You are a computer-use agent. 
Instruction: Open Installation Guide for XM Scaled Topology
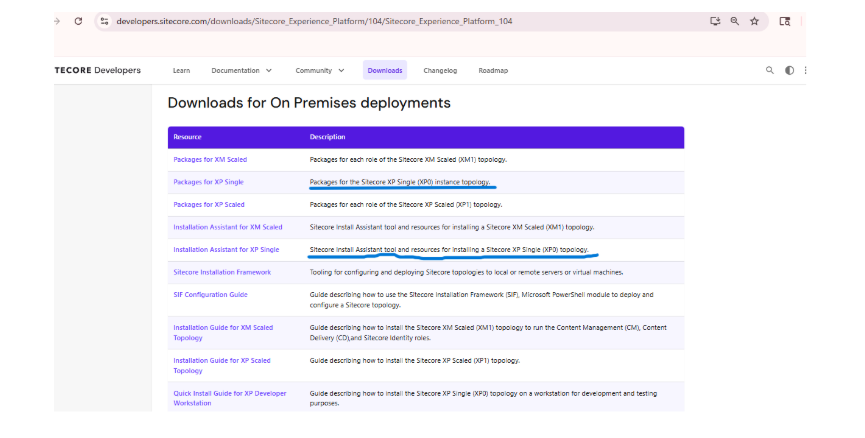pyautogui.click(x=223, y=333)
